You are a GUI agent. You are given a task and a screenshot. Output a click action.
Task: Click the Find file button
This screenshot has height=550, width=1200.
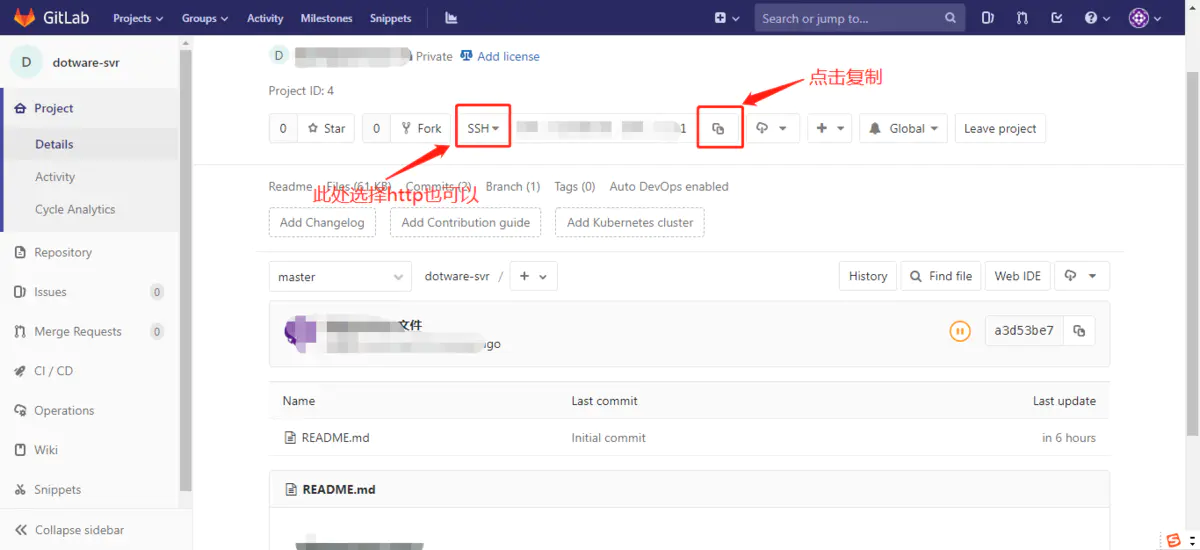pos(940,276)
